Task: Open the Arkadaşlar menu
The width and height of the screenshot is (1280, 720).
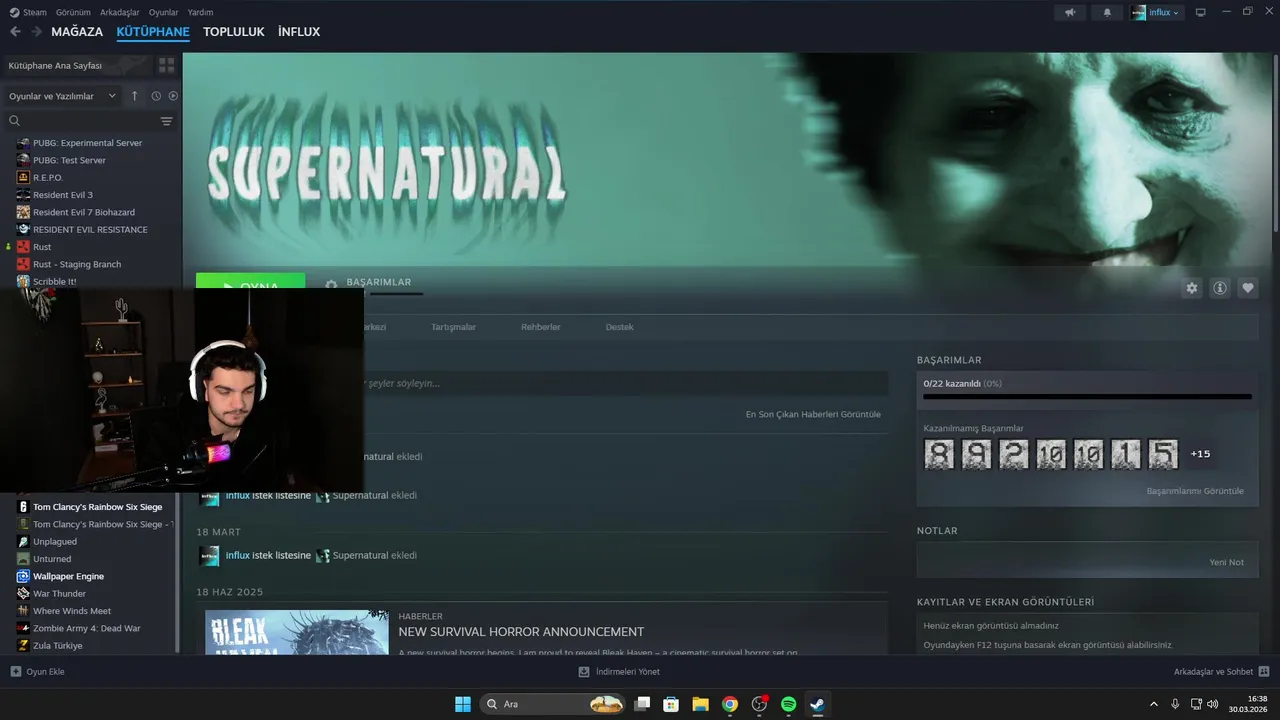Action: [x=120, y=12]
